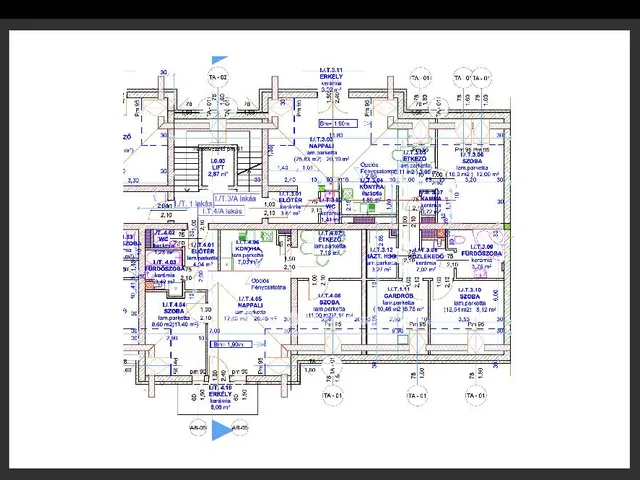The image size is (640, 480).
Task: Select the A/6-05 circle right of bottom triangle
Action: coord(240,429)
